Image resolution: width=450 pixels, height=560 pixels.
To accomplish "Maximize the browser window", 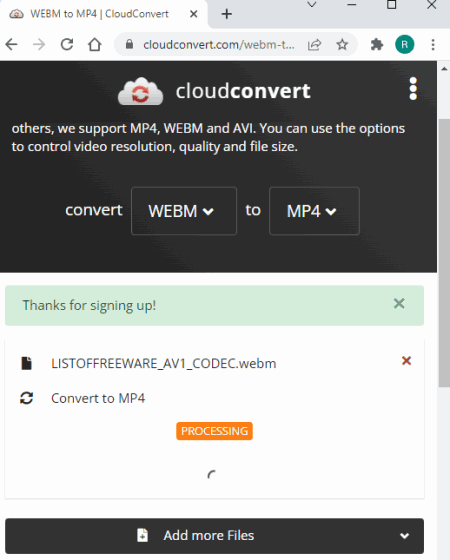I will [392, 5].
